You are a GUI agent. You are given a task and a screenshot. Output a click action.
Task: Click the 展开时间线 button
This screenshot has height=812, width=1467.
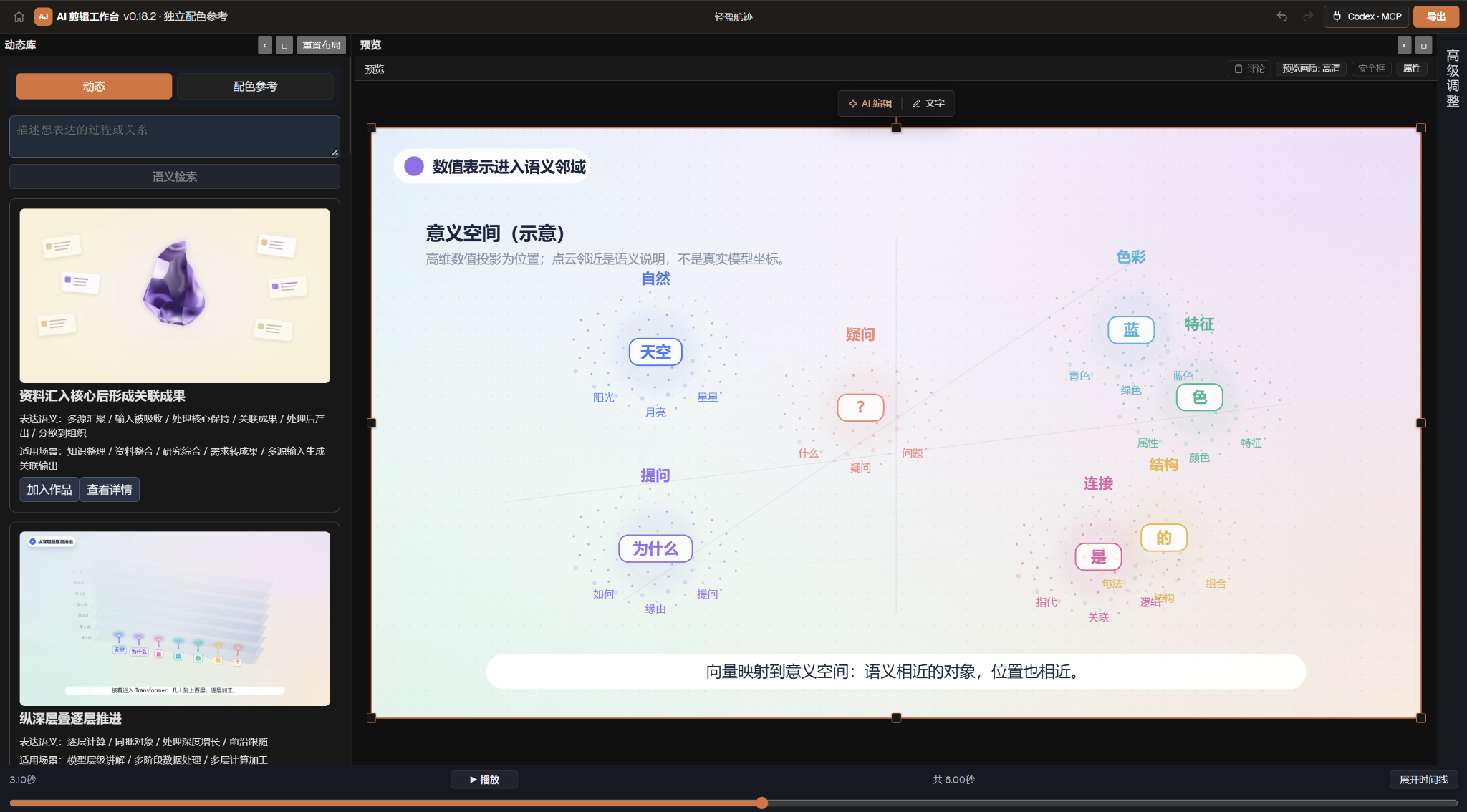coord(1423,780)
